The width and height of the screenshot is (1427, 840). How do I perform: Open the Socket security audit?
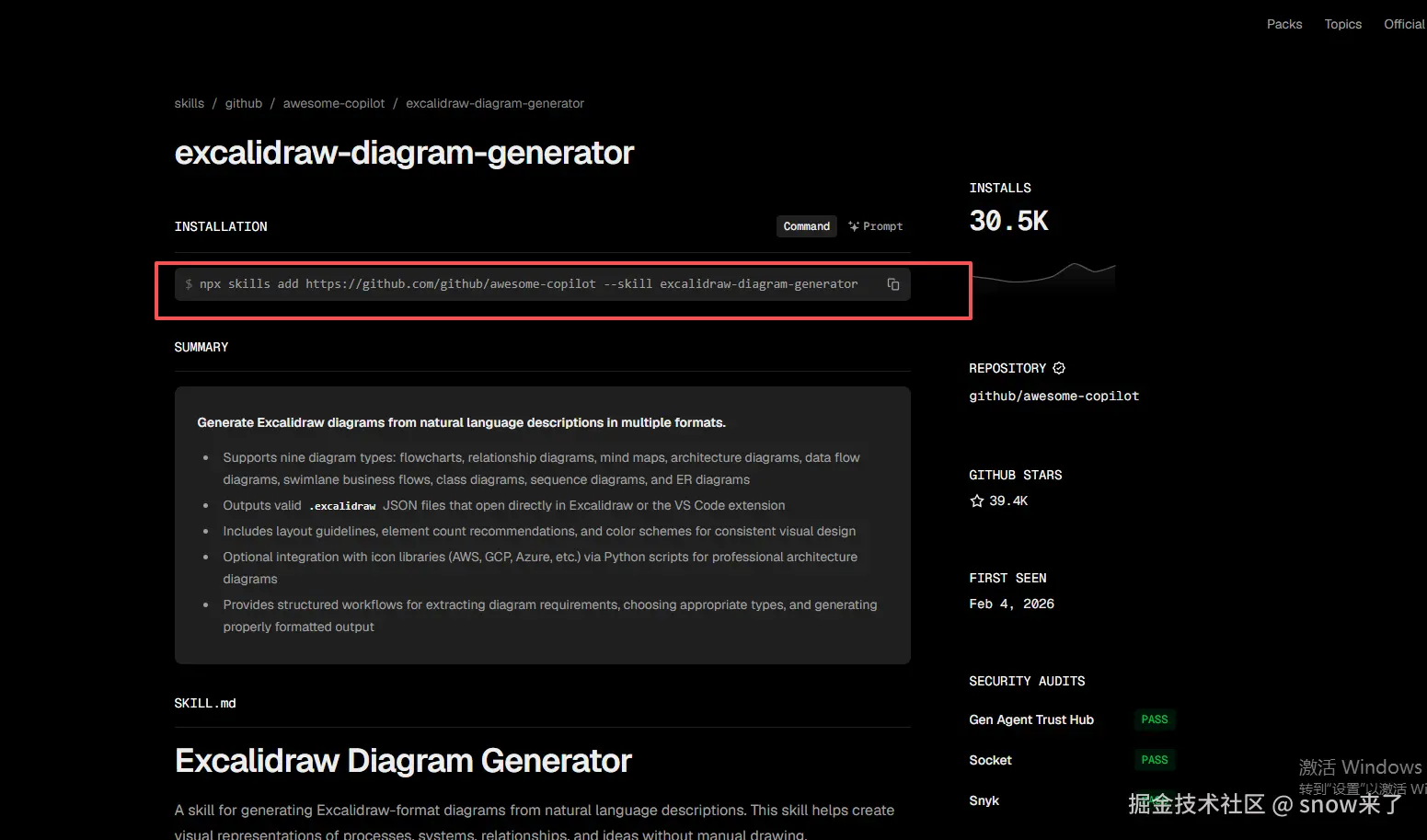click(x=990, y=760)
